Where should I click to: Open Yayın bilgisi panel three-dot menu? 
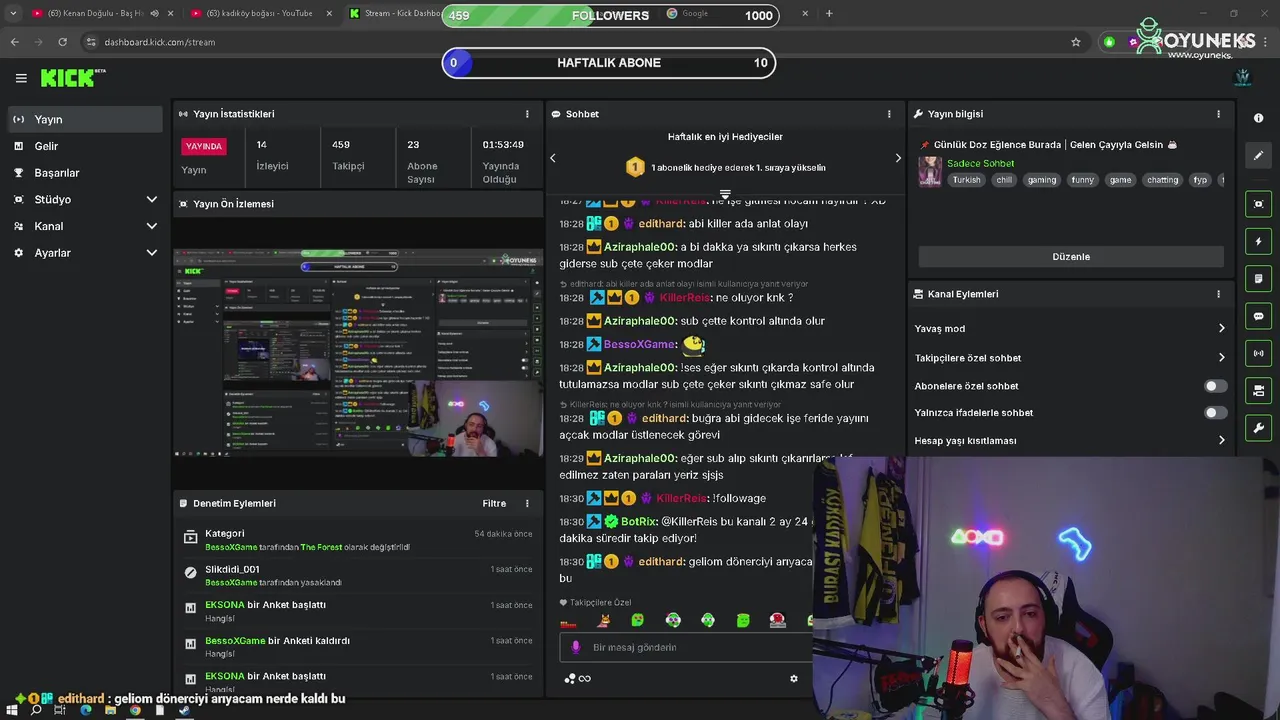(x=1218, y=114)
